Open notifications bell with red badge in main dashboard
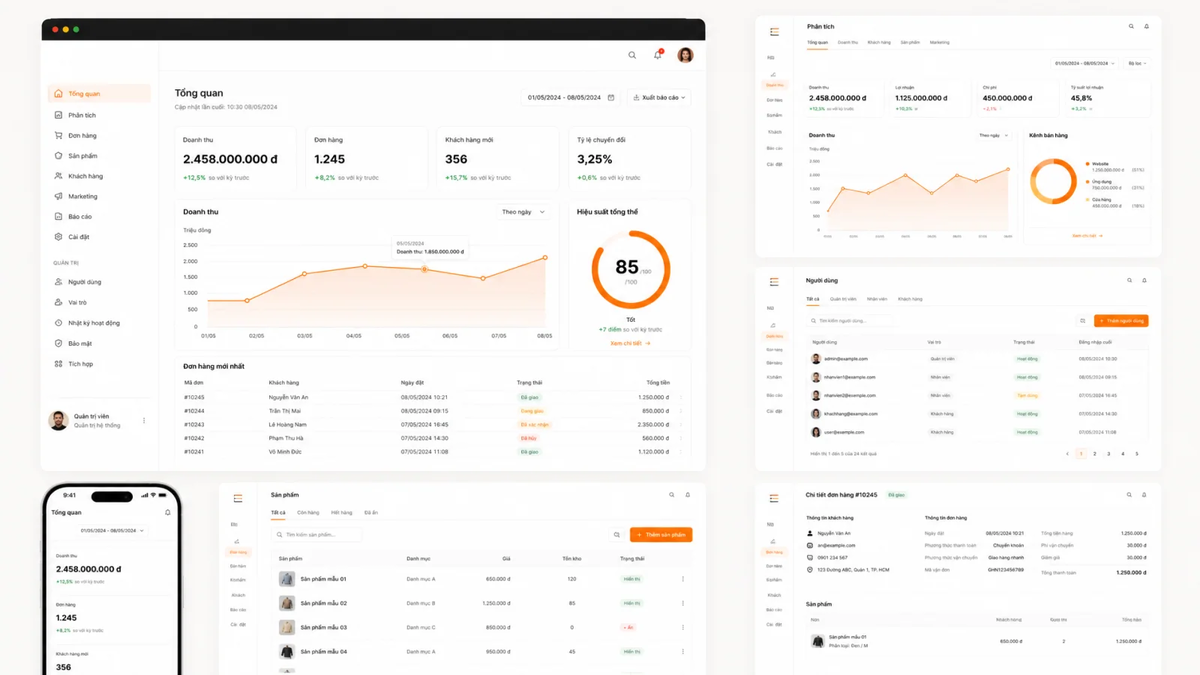1200x675 pixels. tap(658, 55)
